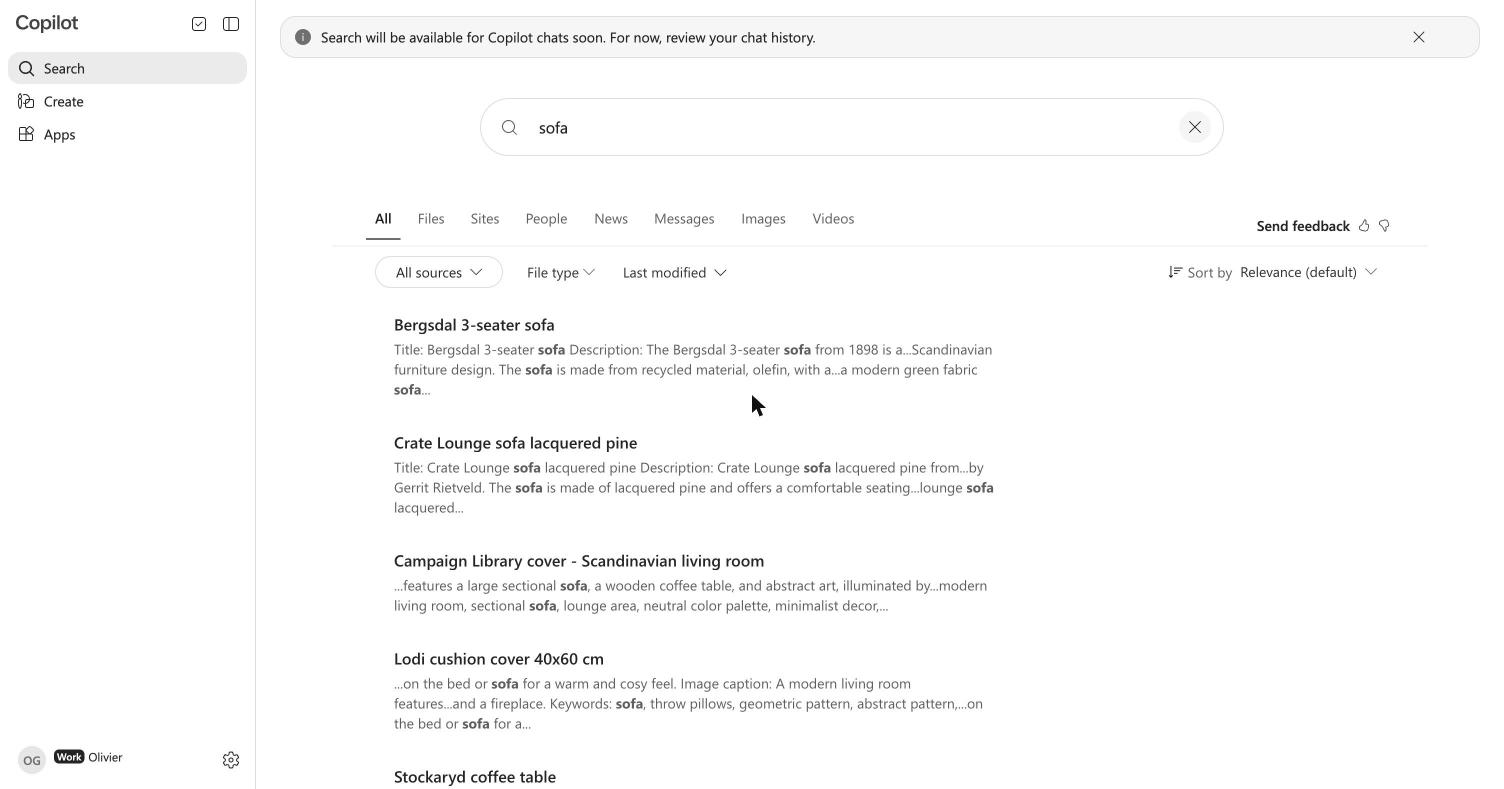The image size is (1504, 789).
Task: Switch to the News tab
Action: (611, 219)
